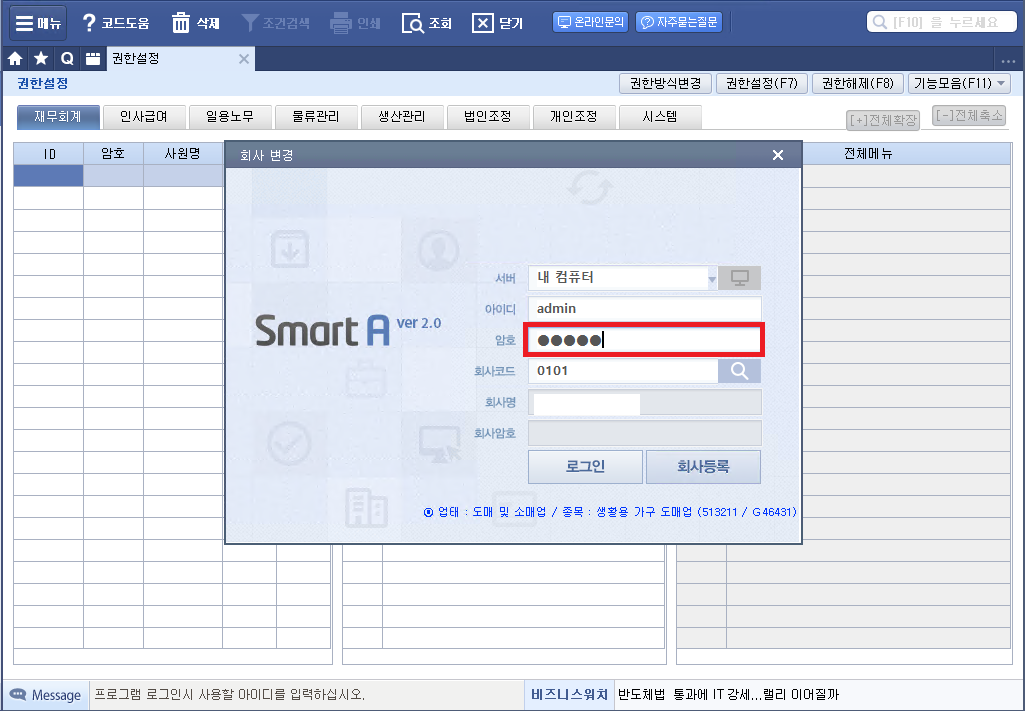Switch to 생산관리 tab
This screenshot has width=1026, height=711.
[402, 117]
